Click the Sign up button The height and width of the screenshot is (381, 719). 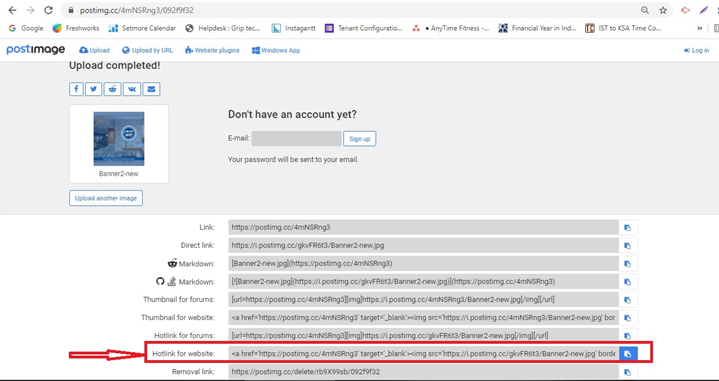tap(360, 139)
